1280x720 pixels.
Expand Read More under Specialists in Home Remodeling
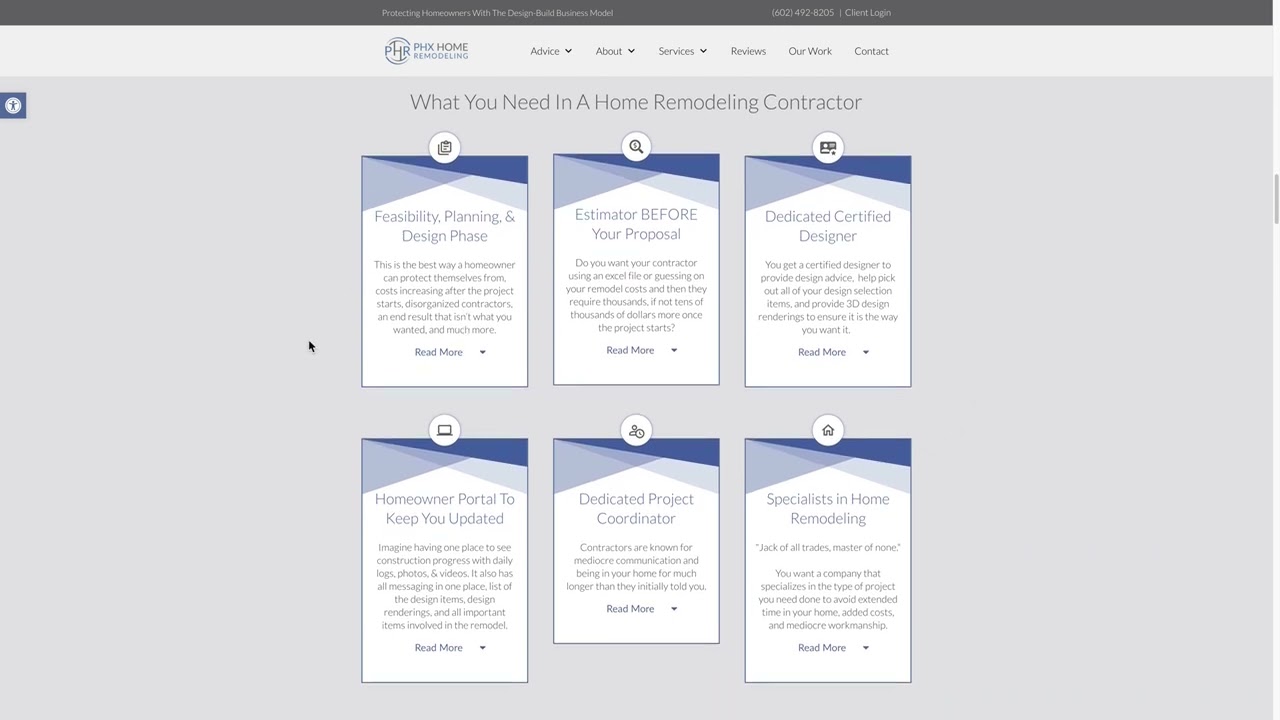tap(833, 648)
